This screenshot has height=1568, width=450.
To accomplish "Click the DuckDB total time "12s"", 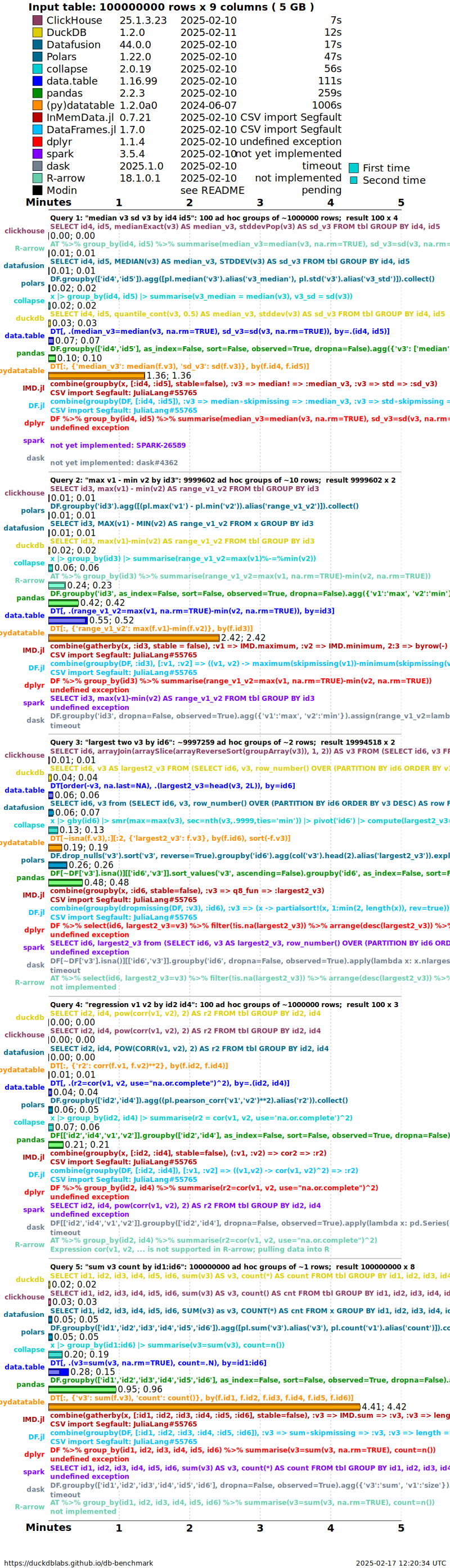I will 333,32.
